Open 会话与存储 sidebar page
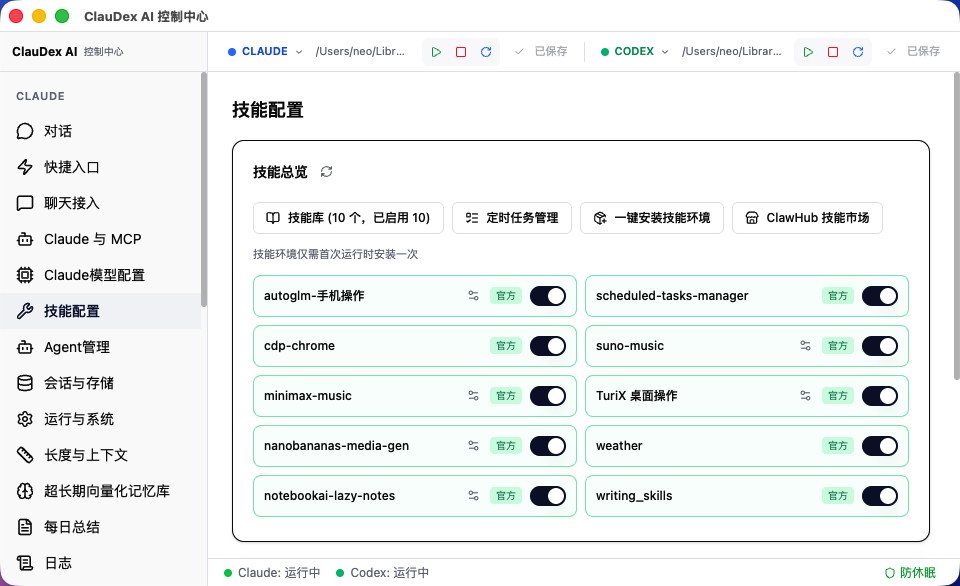The width and height of the screenshot is (960, 586). (100, 383)
